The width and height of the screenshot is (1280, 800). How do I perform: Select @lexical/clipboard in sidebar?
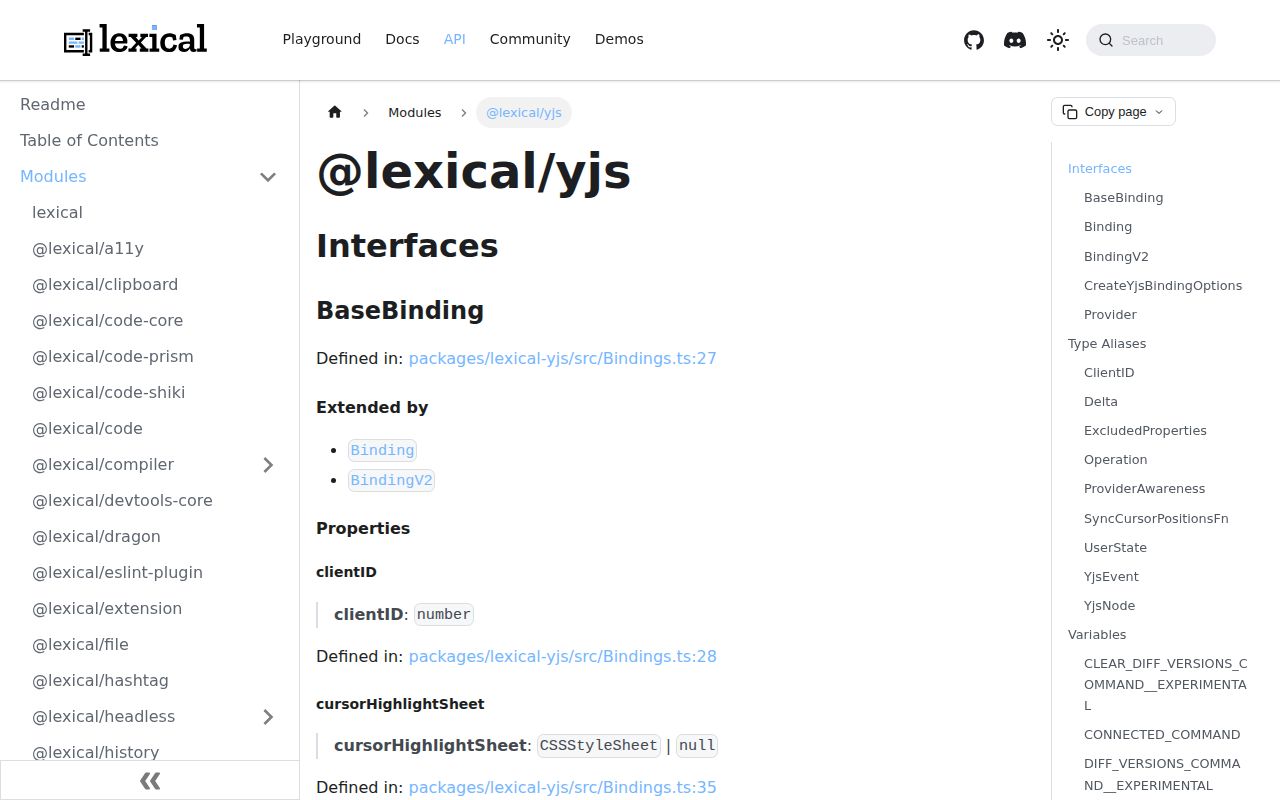point(105,284)
